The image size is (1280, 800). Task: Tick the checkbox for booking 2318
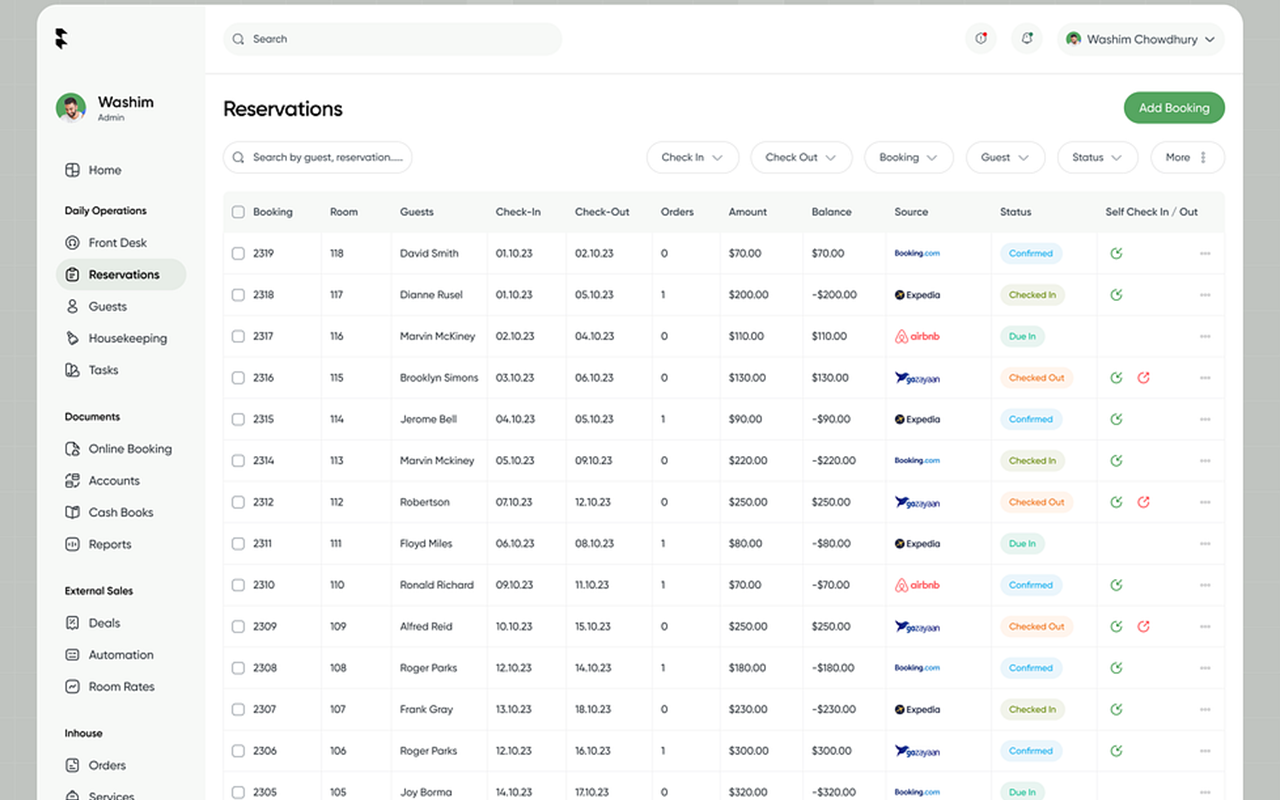tap(238, 295)
